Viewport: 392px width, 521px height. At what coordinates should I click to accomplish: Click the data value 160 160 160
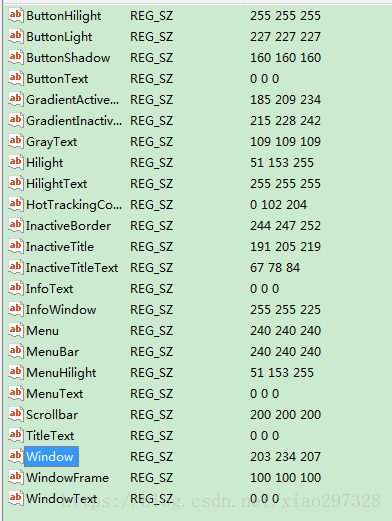pos(285,58)
